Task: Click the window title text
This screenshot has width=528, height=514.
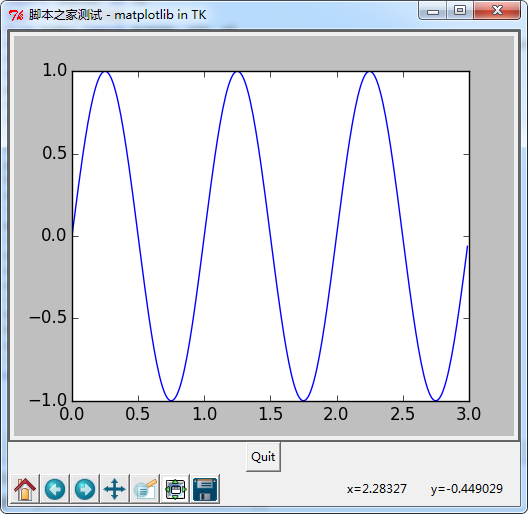Action: 118,15
